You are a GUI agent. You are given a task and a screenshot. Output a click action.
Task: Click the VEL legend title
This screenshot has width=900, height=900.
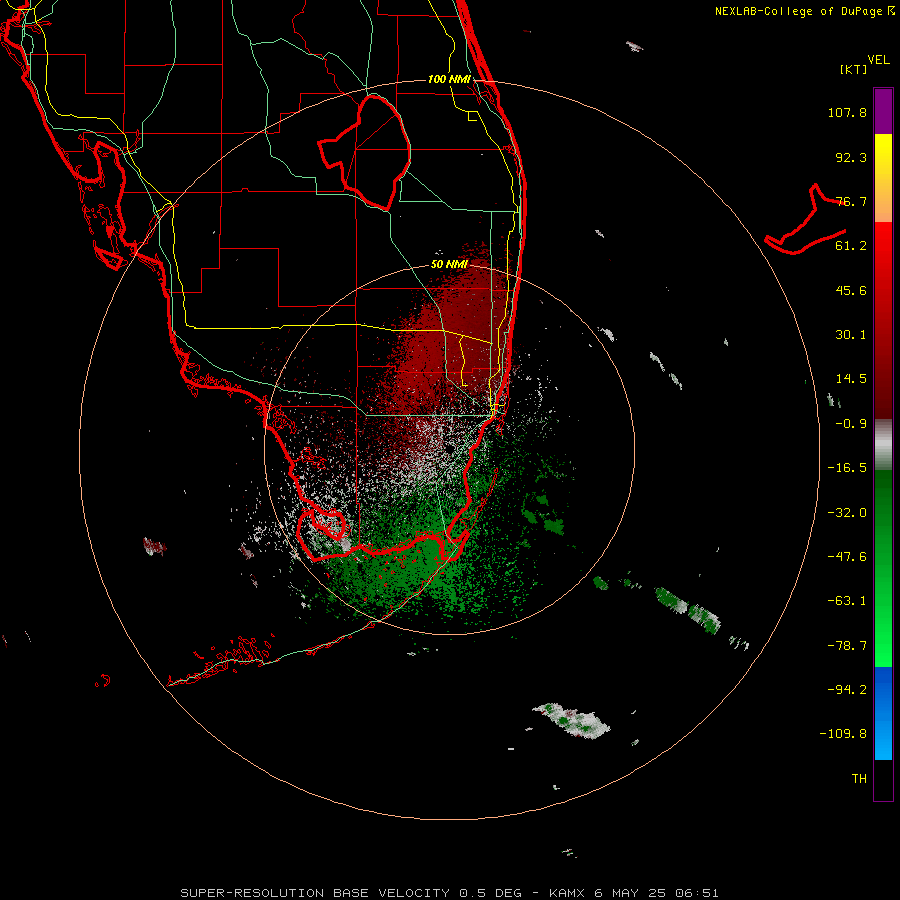pyautogui.click(x=879, y=60)
